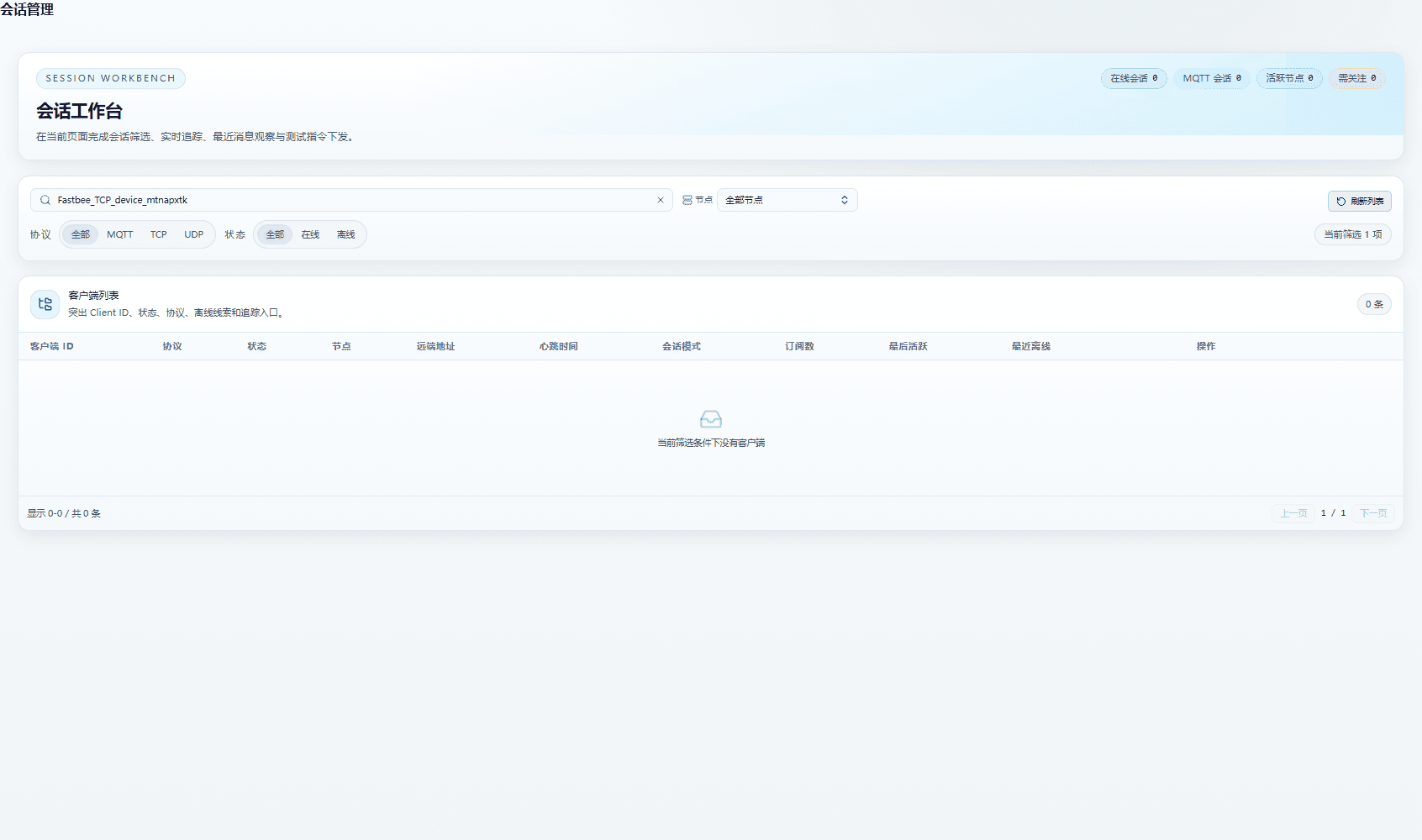Filter protocol by MQTT
Image resolution: width=1422 pixels, height=840 pixels.
pos(120,234)
